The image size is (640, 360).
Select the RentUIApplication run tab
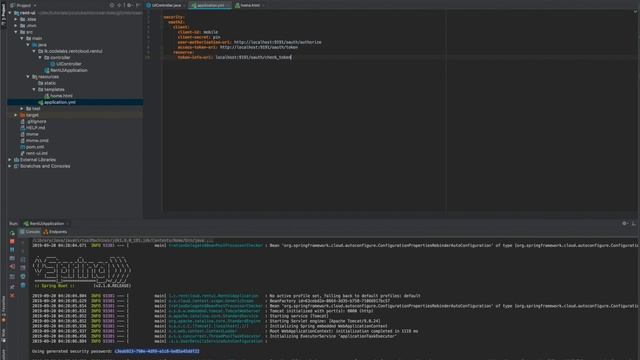[46, 224]
